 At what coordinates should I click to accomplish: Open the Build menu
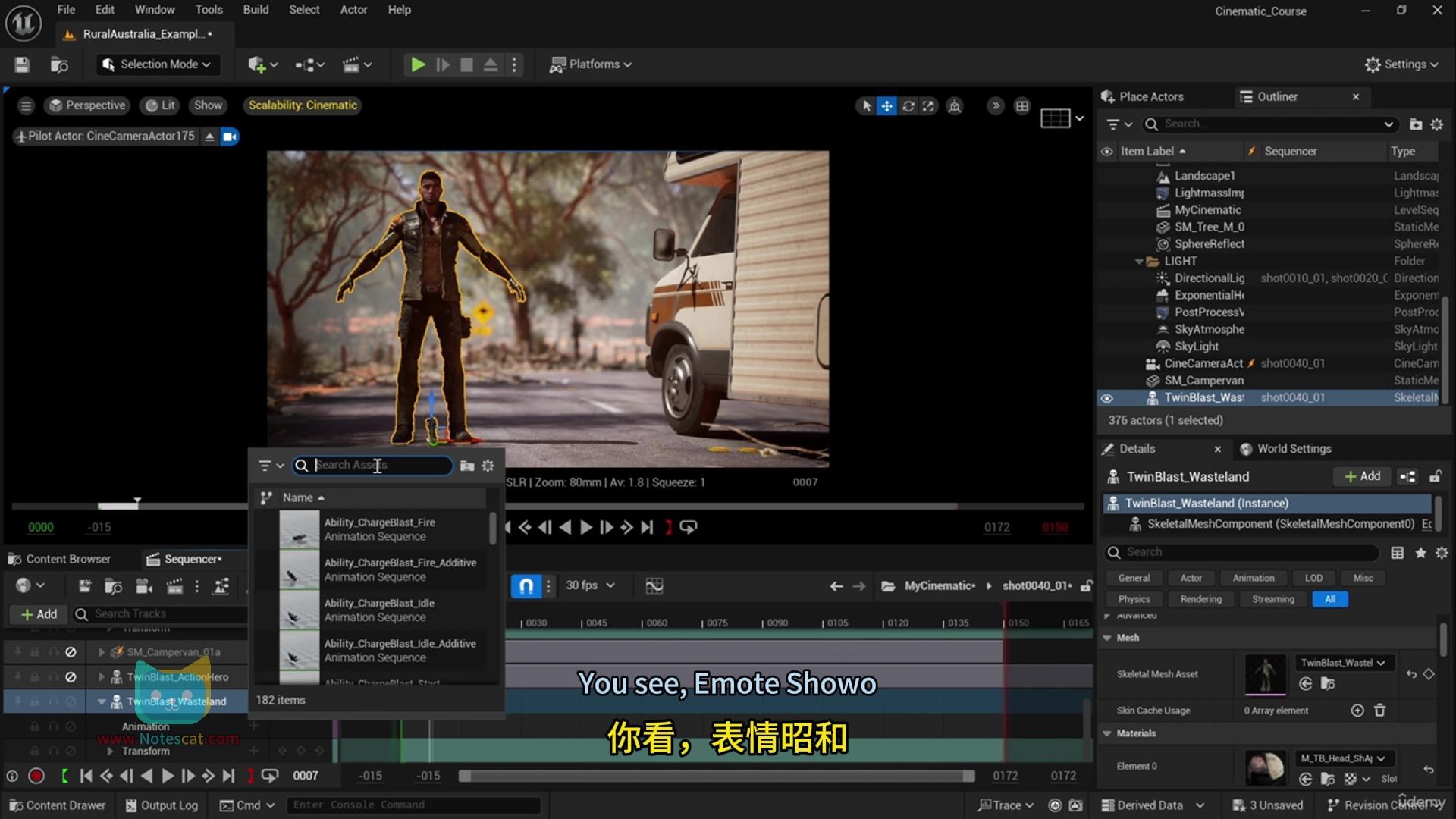click(x=256, y=10)
